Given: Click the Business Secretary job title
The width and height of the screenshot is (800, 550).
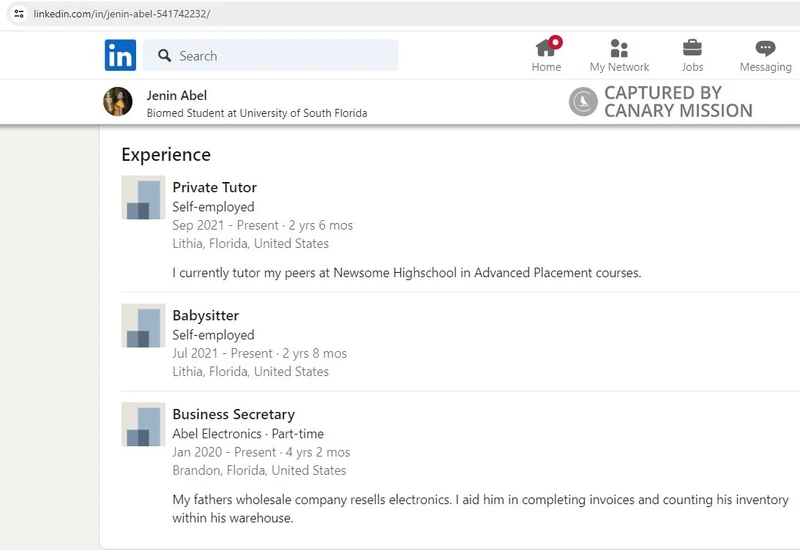Looking at the screenshot, I should (x=234, y=414).
